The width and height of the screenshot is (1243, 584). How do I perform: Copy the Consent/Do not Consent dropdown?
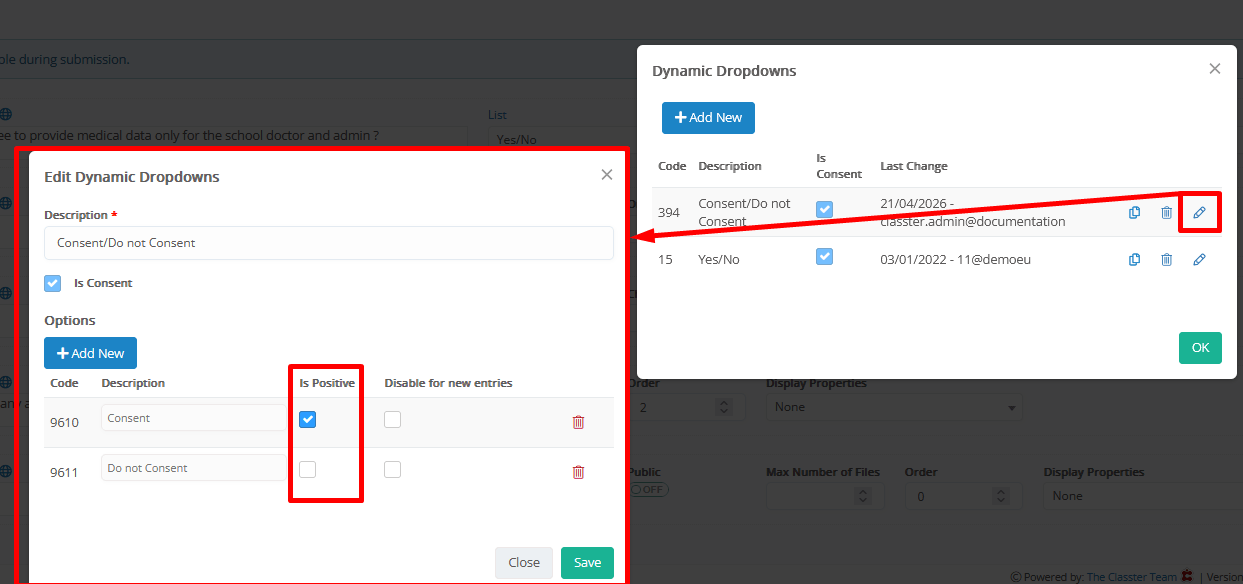(x=1134, y=212)
